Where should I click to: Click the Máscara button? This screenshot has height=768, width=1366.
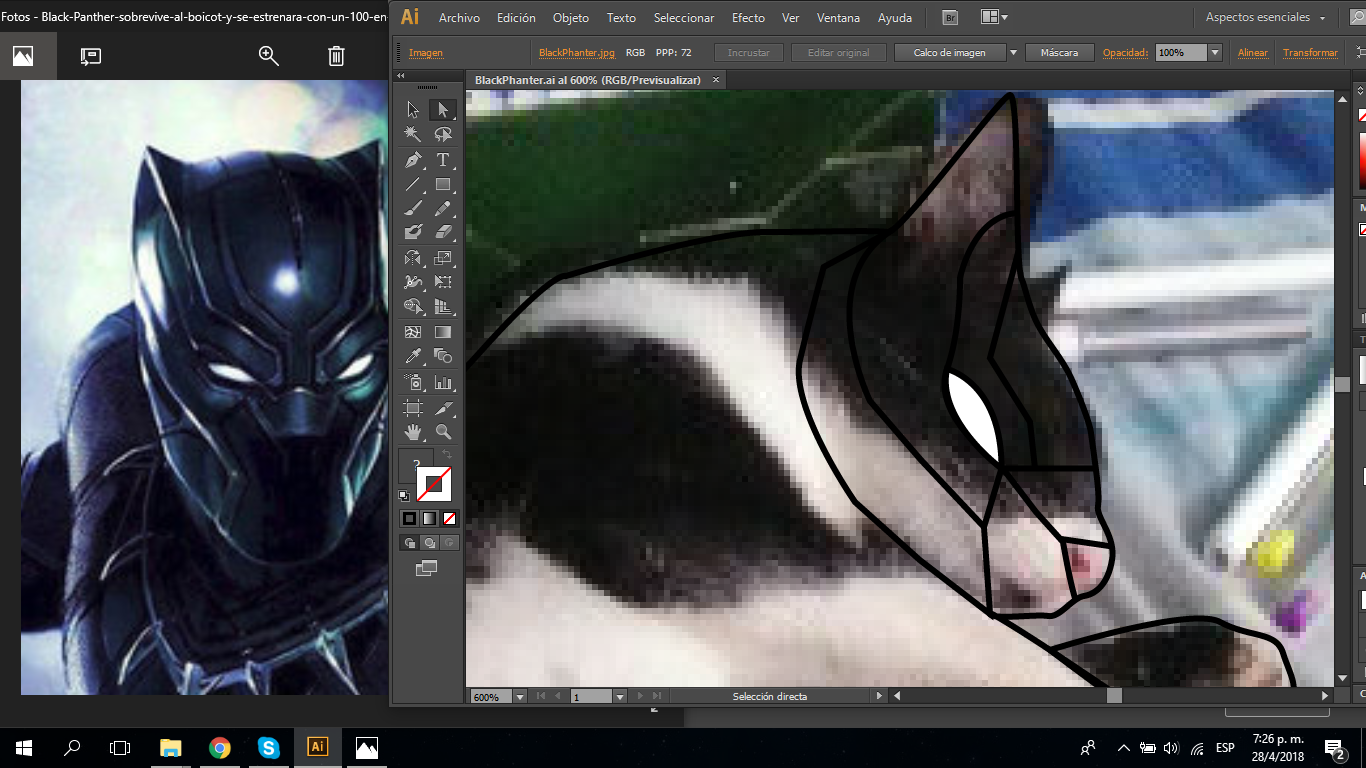1059,53
